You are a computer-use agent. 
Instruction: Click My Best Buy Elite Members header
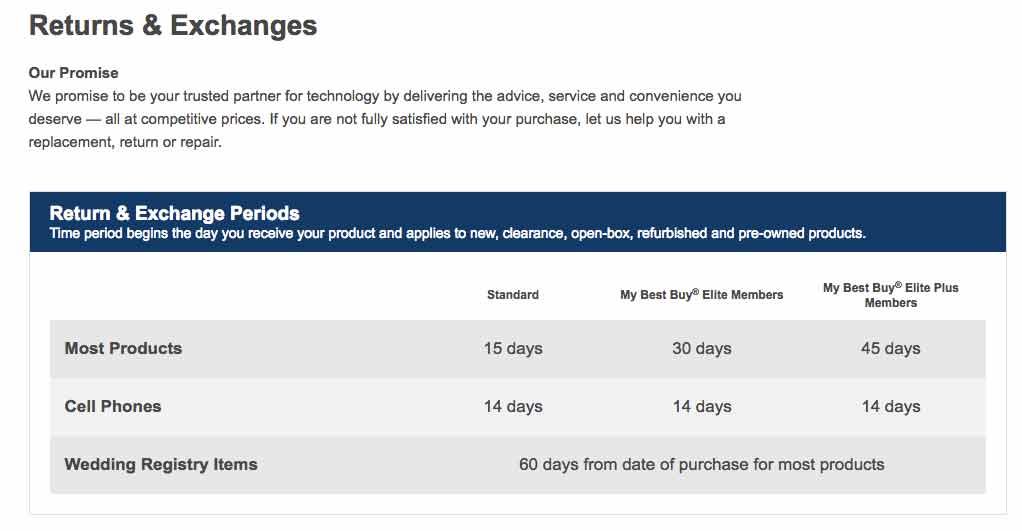(701, 294)
